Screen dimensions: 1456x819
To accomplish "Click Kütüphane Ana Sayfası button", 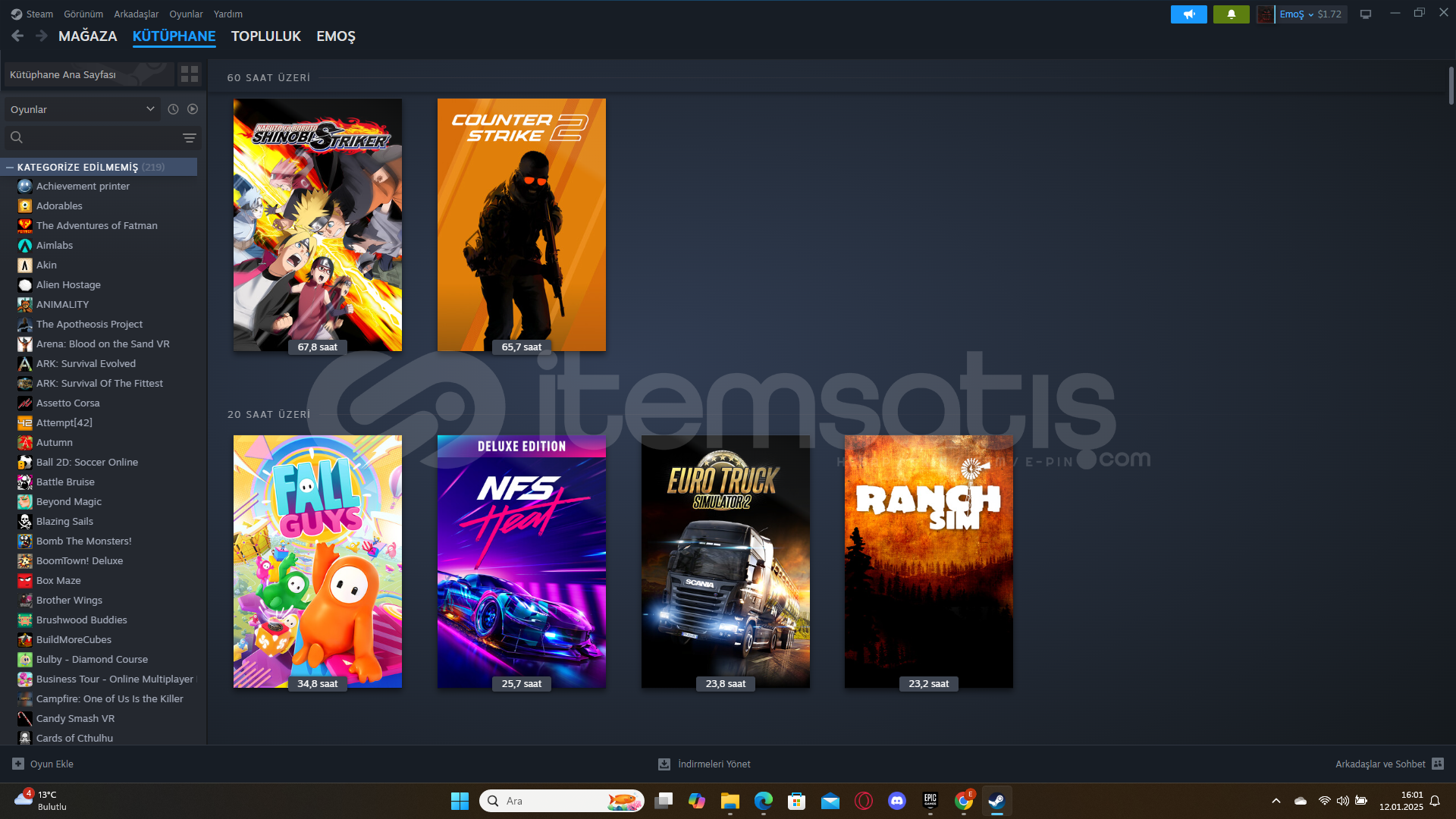I will pos(89,74).
